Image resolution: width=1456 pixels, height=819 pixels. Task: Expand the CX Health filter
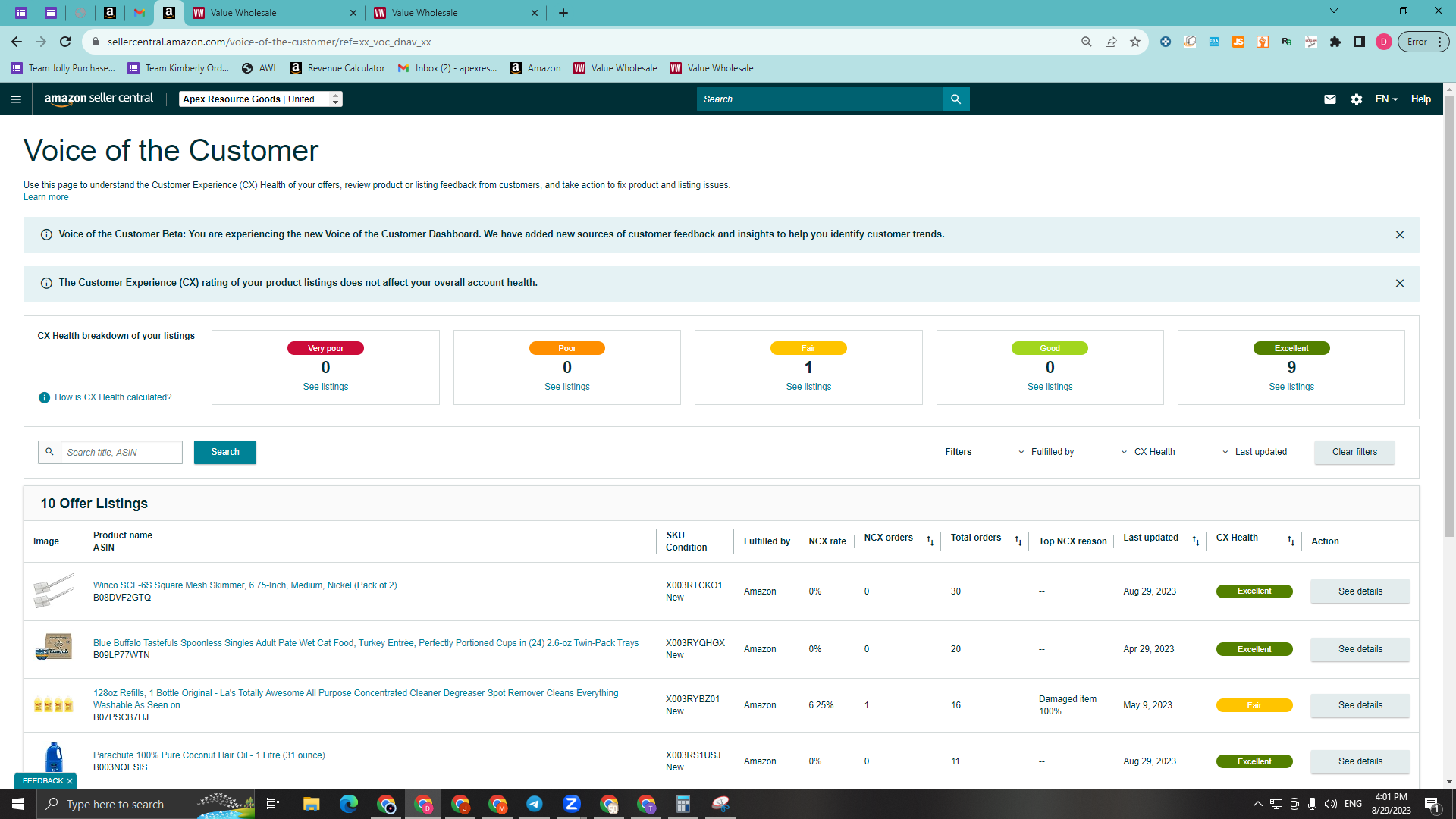(x=1148, y=452)
